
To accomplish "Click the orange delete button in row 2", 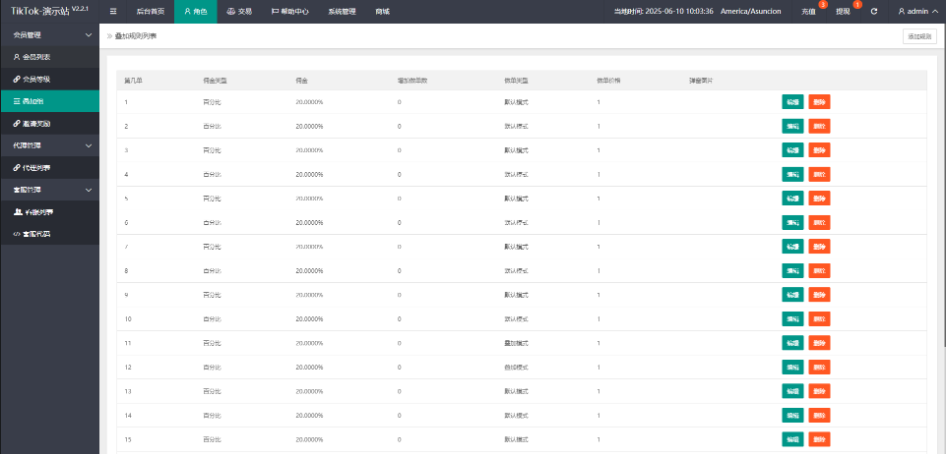I will (819, 126).
